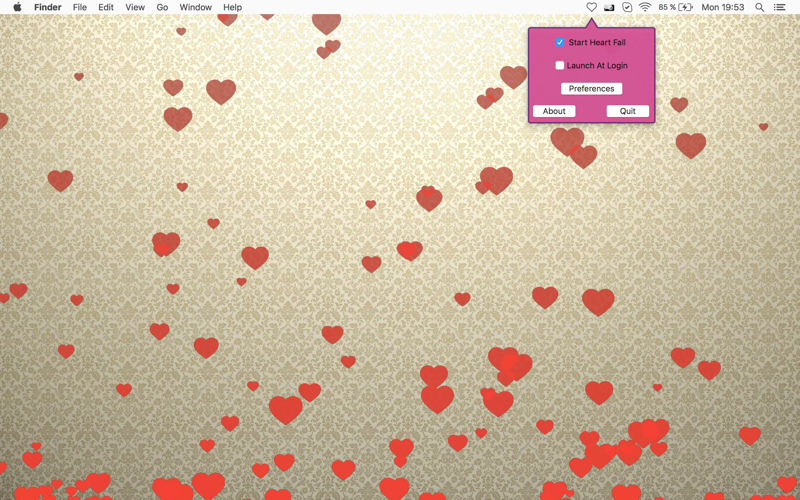Screen dimensions: 800x500
Task: Click the display status icon beside heart
Action: click(609, 8)
